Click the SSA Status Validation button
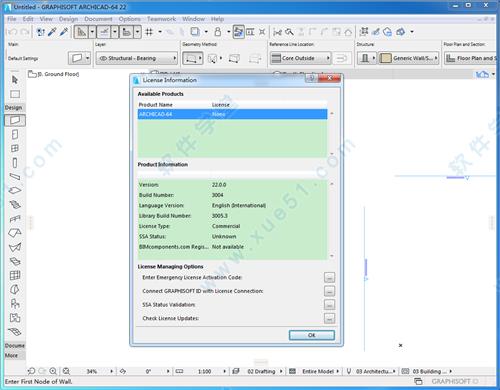Image resolution: width=500 pixels, height=390 pixels. pyautogui.click(x=329, y=305)
